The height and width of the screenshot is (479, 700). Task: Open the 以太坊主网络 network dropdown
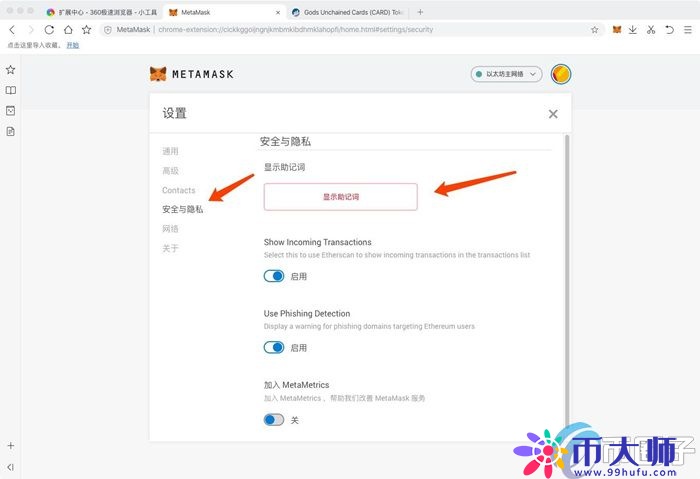(506, 74)
